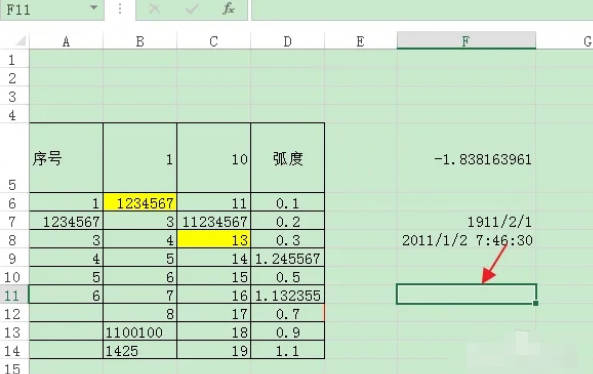Select column E header
Image resolution: width=593 pixels, height=374 pixels.
click(360, 41)
